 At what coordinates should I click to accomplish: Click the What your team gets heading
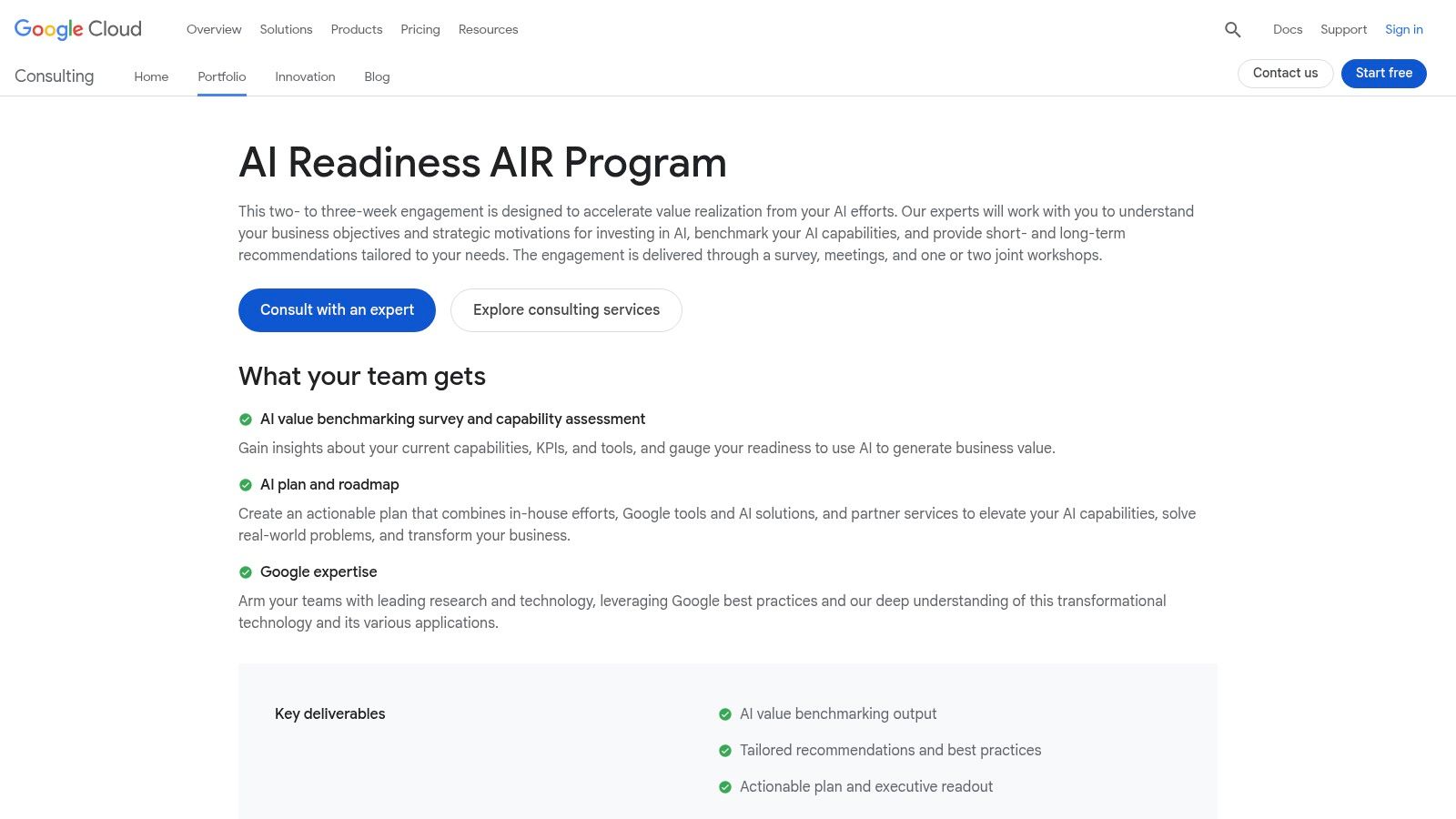[x=362, y=377]
